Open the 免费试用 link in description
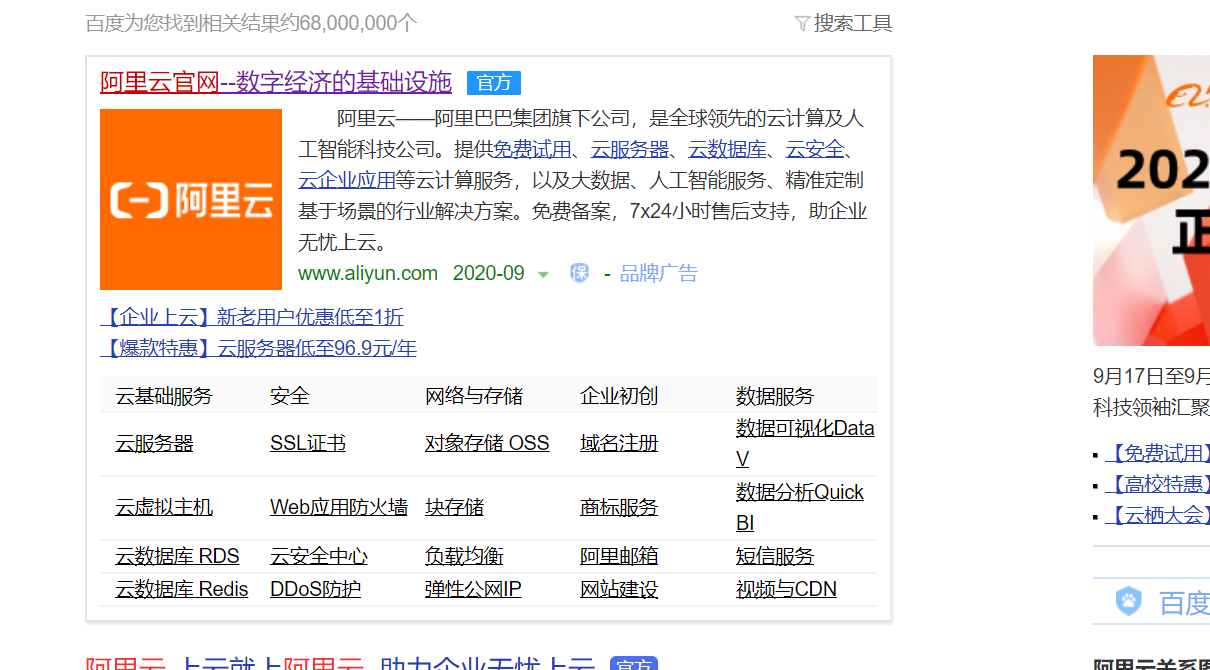The image size is (1210, 670). tap(532, 149)
